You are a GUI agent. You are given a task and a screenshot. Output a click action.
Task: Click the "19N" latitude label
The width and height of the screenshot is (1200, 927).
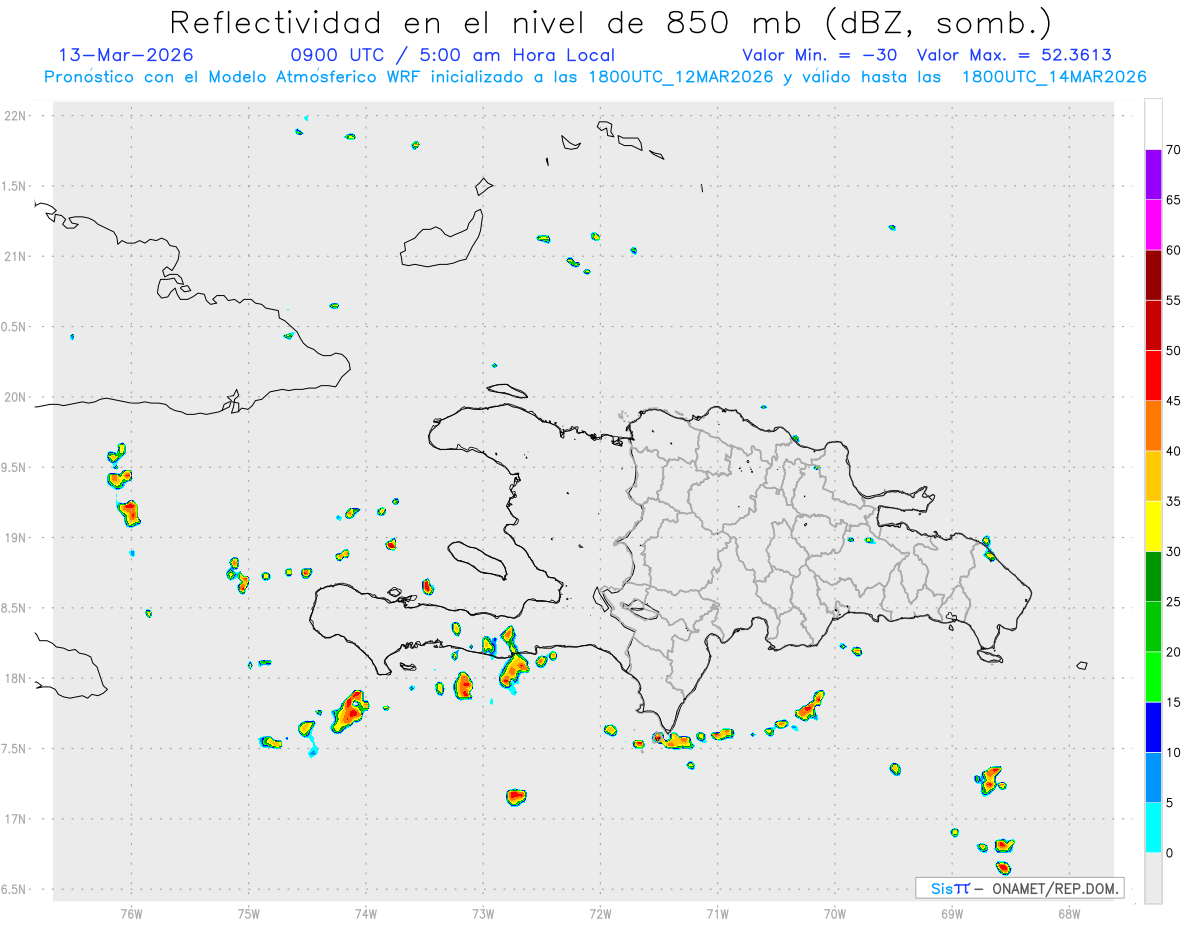point(17,538)
